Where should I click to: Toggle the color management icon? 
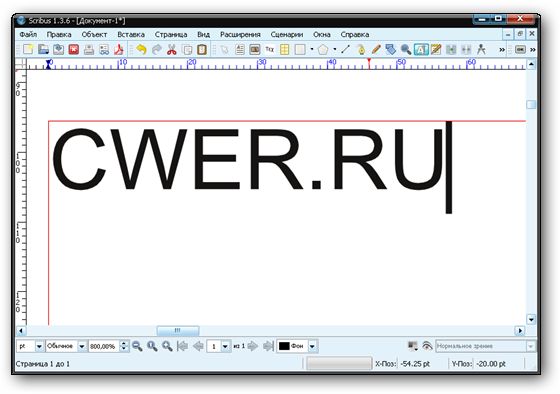pos(413,346)
